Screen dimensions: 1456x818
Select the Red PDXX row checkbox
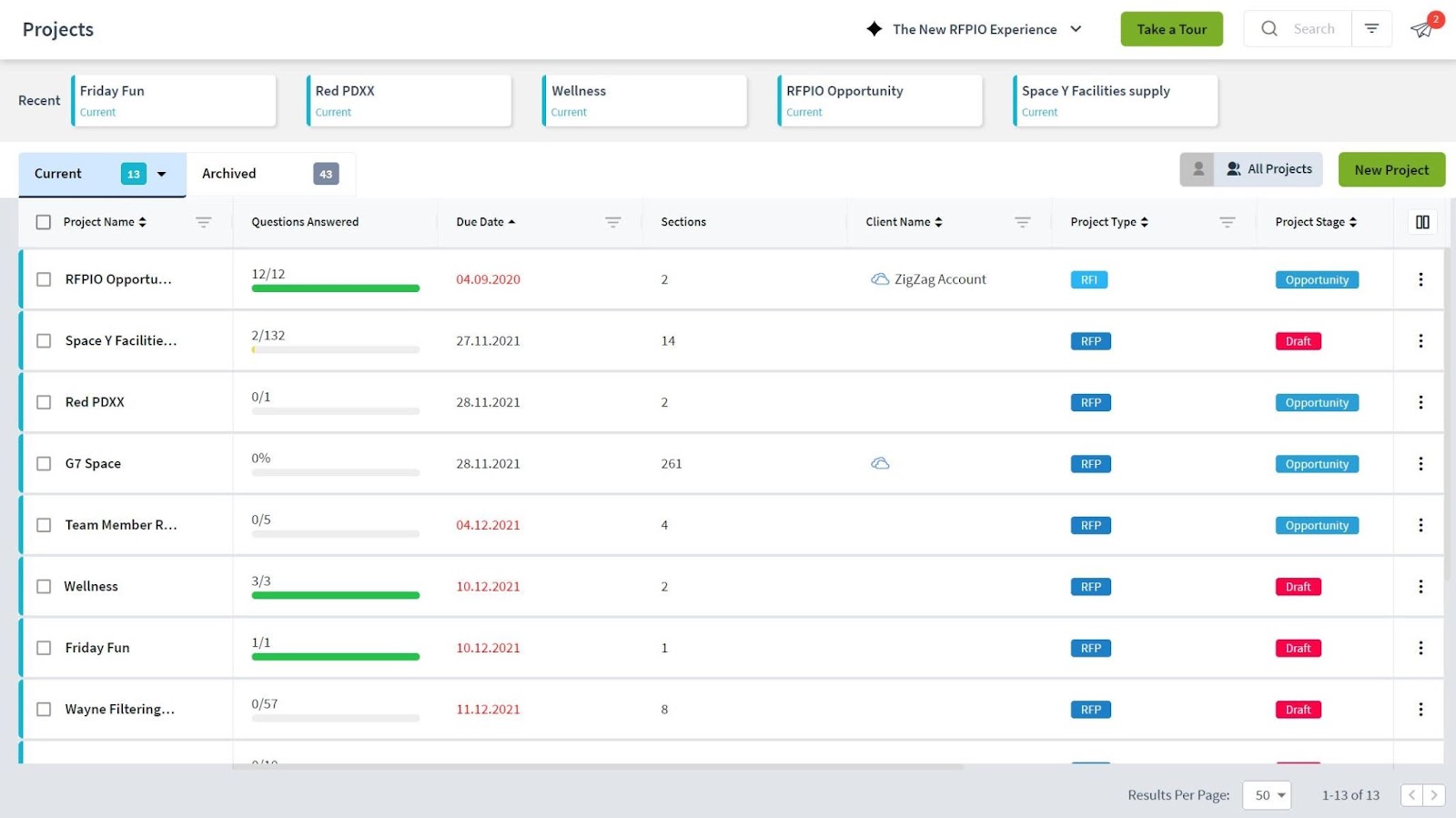coord(44,402)
